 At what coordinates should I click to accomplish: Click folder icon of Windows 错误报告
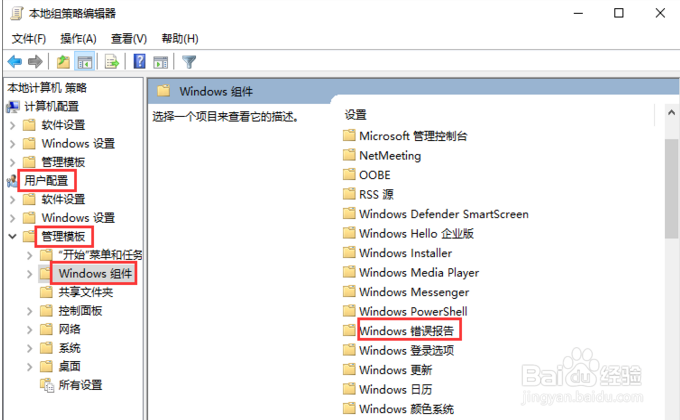[x=349, y=331]
